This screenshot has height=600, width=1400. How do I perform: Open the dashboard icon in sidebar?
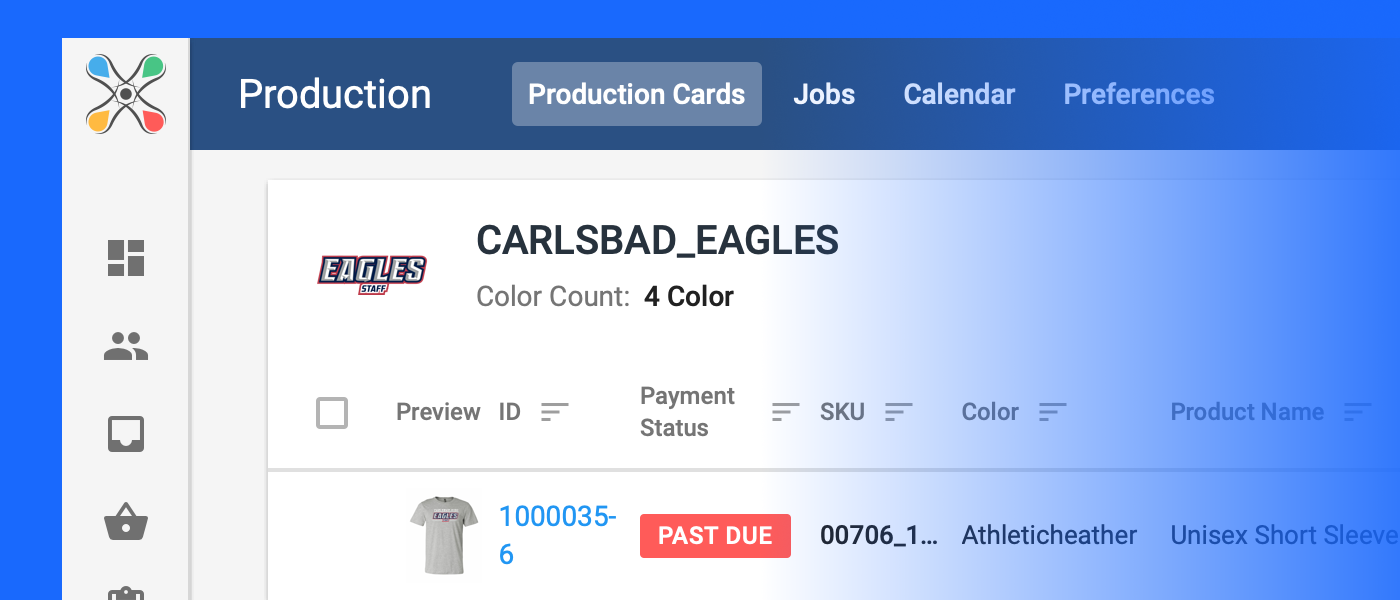tap(126, 258)
